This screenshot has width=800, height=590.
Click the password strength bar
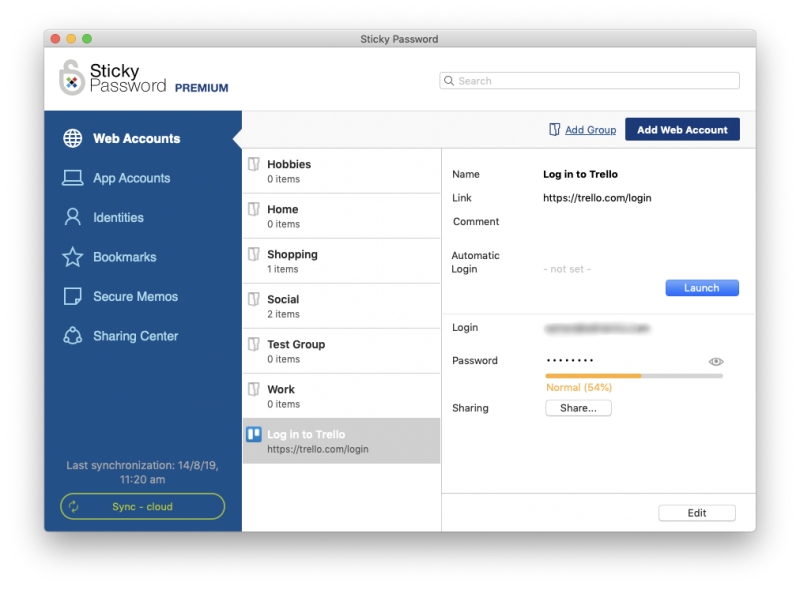634,376
